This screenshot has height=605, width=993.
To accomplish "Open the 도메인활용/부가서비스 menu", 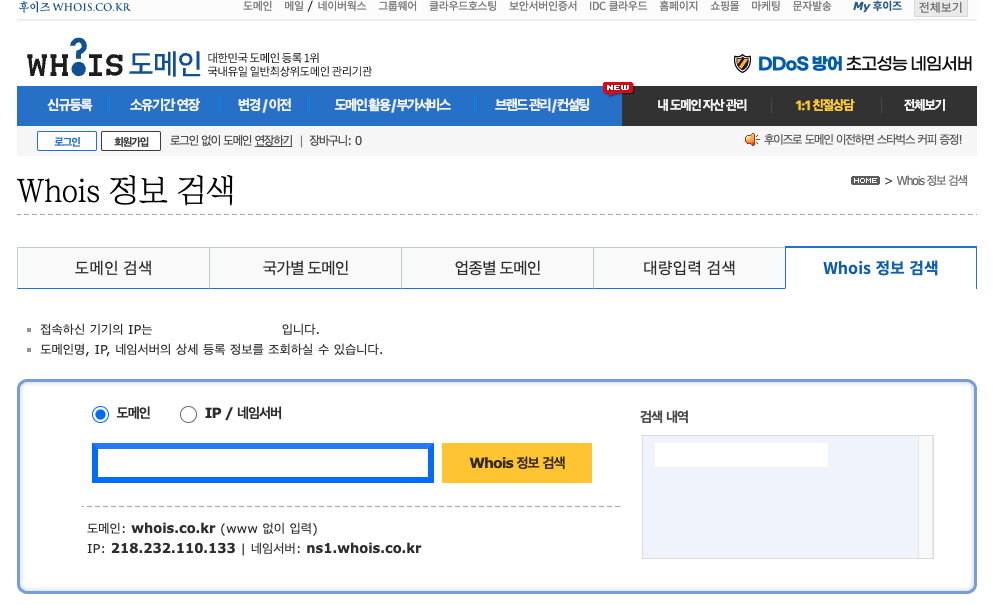I will coord(393,105).
